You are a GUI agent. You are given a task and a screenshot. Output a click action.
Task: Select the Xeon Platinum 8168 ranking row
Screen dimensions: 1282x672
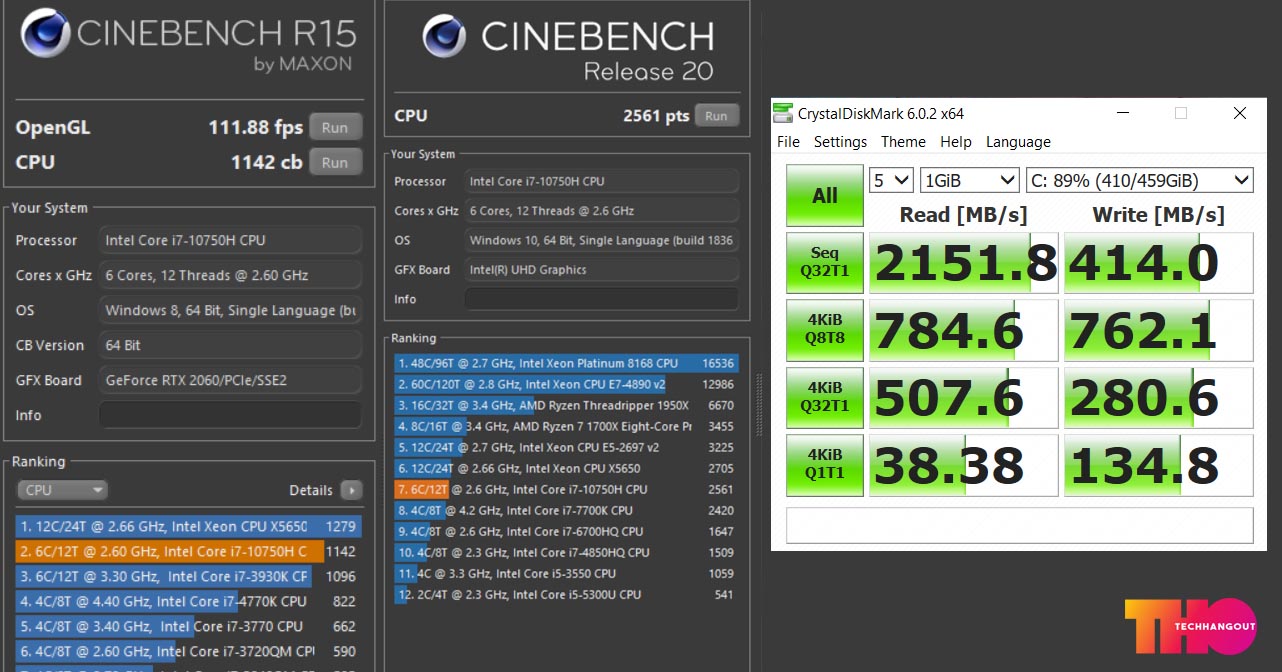point(566,363)
